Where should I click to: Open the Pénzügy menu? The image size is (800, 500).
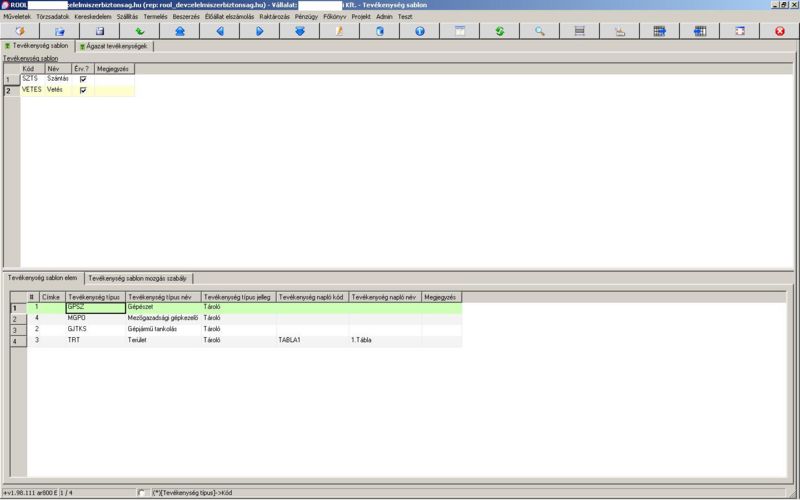(x=306, y=17)
